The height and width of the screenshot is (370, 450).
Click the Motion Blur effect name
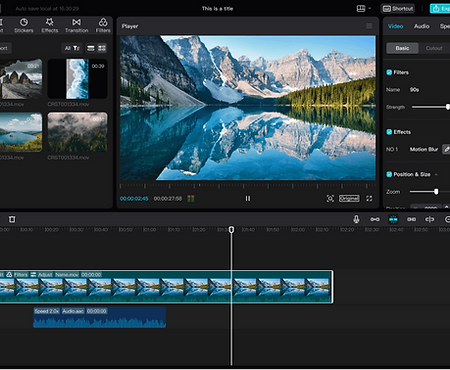(424, 149)
